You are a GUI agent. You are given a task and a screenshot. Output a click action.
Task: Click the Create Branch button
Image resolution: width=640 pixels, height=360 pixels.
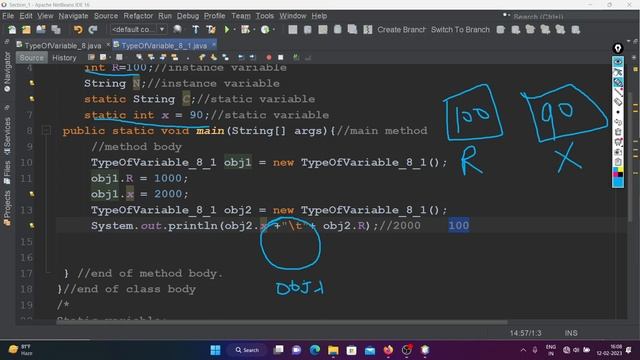[x=402, y=29]
